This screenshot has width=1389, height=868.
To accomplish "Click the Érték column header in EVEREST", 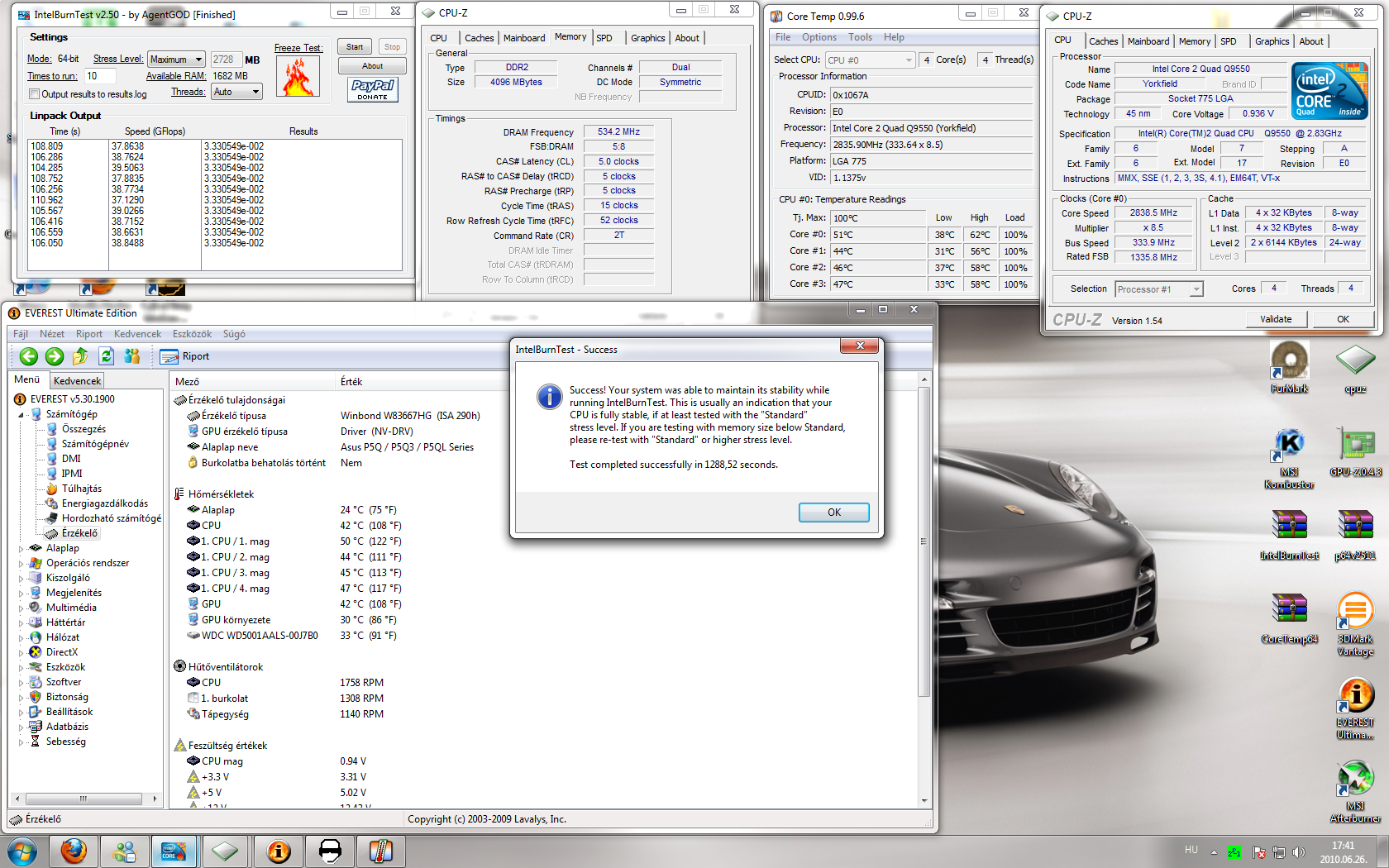I will 351,382.
